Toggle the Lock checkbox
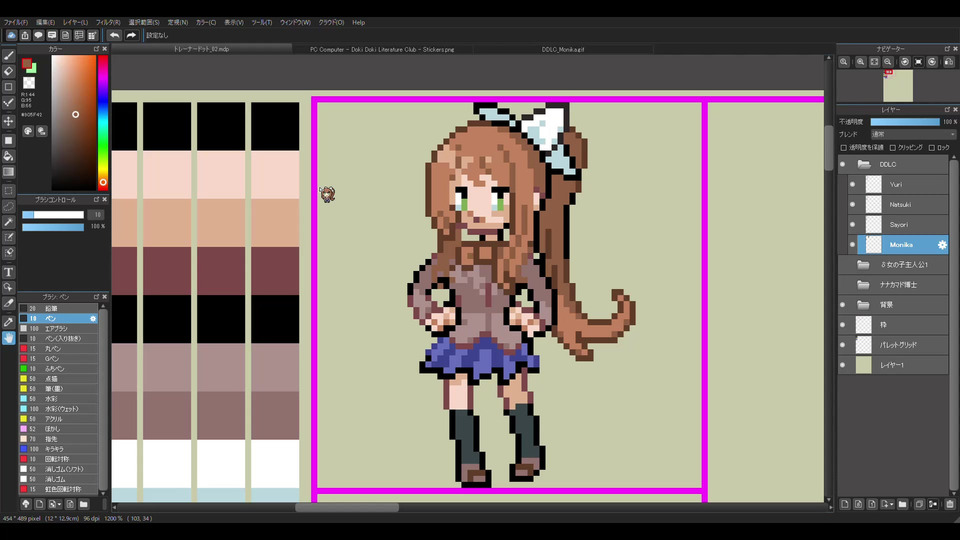The height and width of the screenshot is (540, 960). click(932, 148)
